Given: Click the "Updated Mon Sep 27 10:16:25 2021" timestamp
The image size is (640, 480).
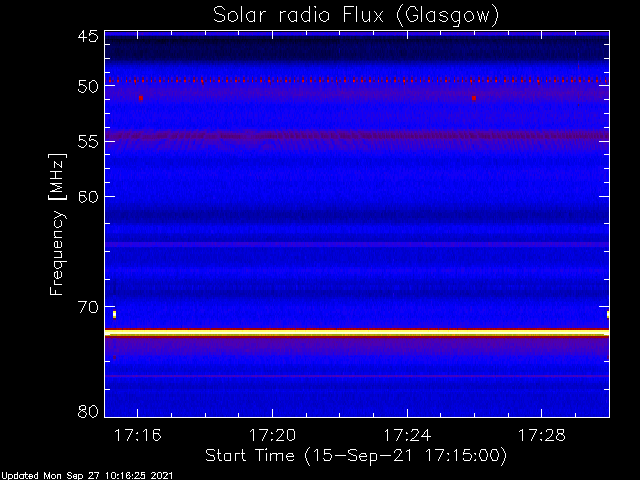Looking at the screenshot, I should [87, 476].
